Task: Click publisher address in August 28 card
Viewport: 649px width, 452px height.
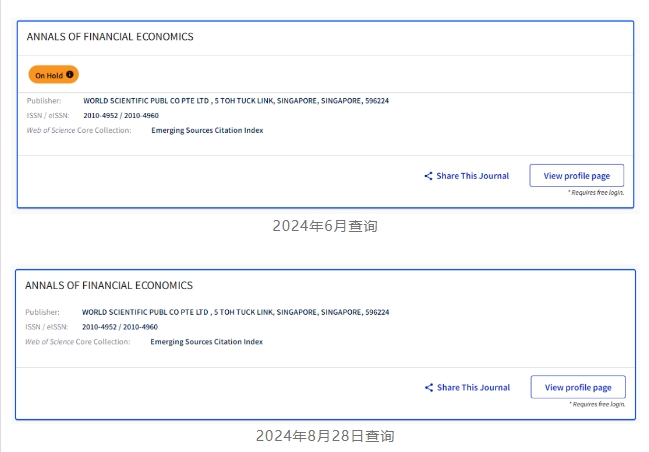Action: (x=236, y=312)
